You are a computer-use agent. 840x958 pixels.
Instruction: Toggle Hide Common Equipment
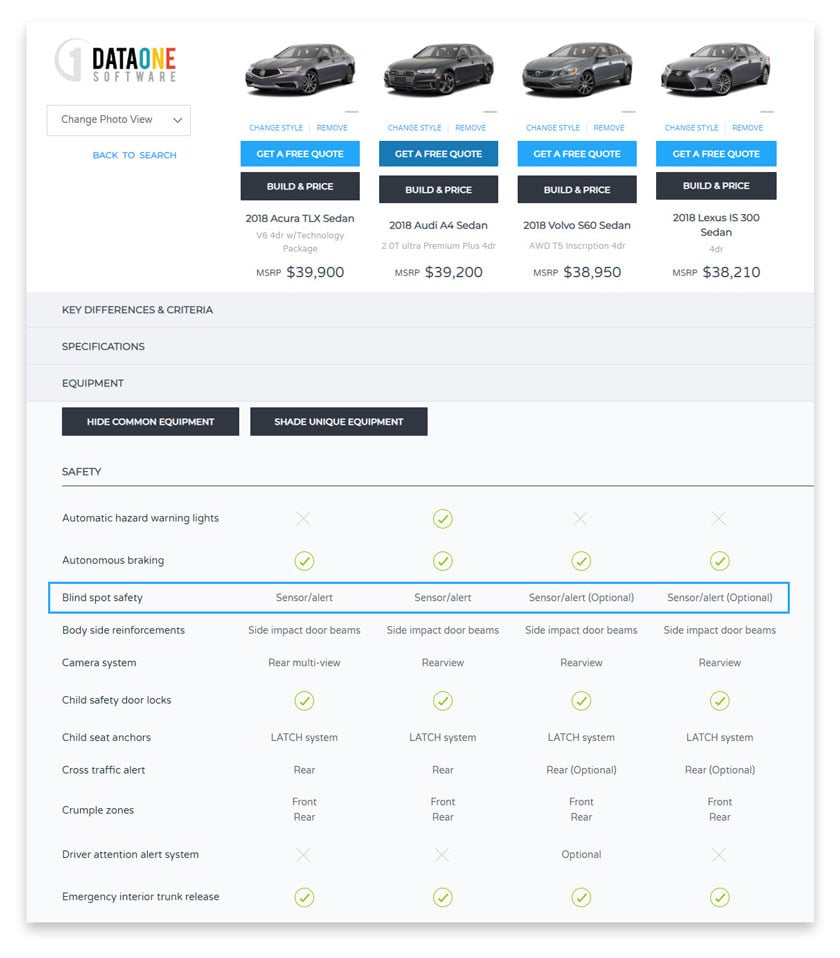(x=150, y=421)
